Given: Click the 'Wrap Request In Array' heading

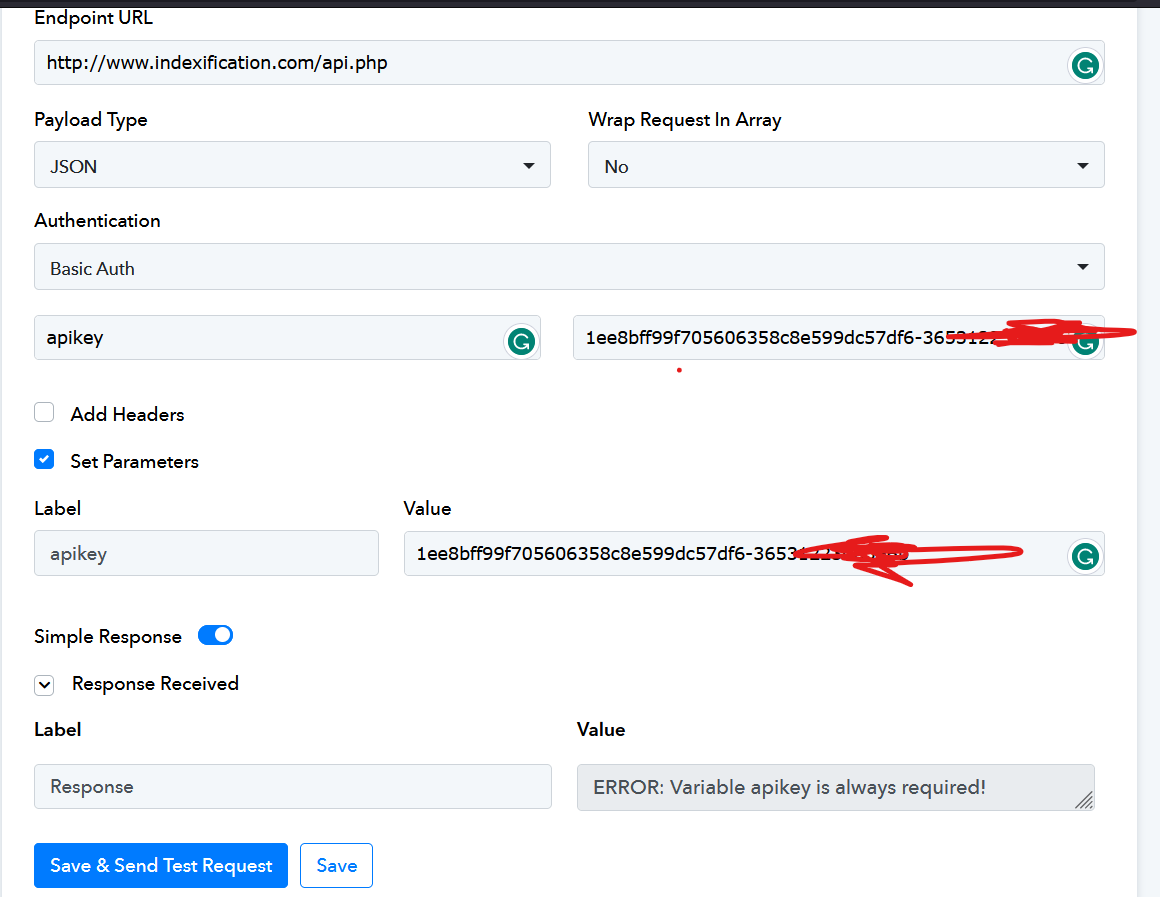Looking at the screenshot, I should click(x=684, y=120).
